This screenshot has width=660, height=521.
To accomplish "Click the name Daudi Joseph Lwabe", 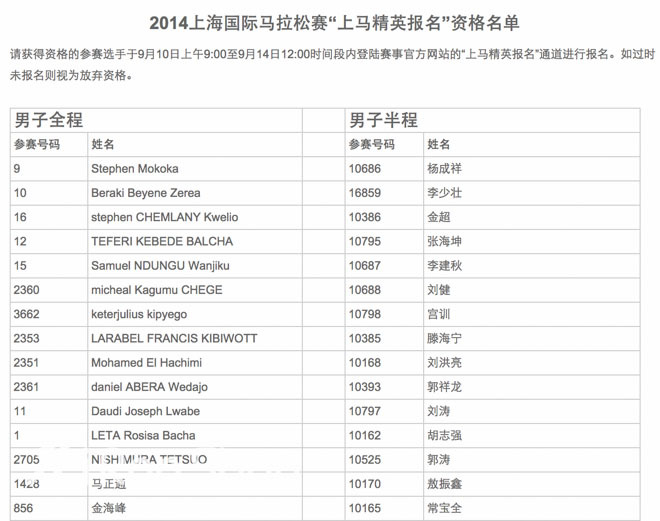I will click(145, 411).
